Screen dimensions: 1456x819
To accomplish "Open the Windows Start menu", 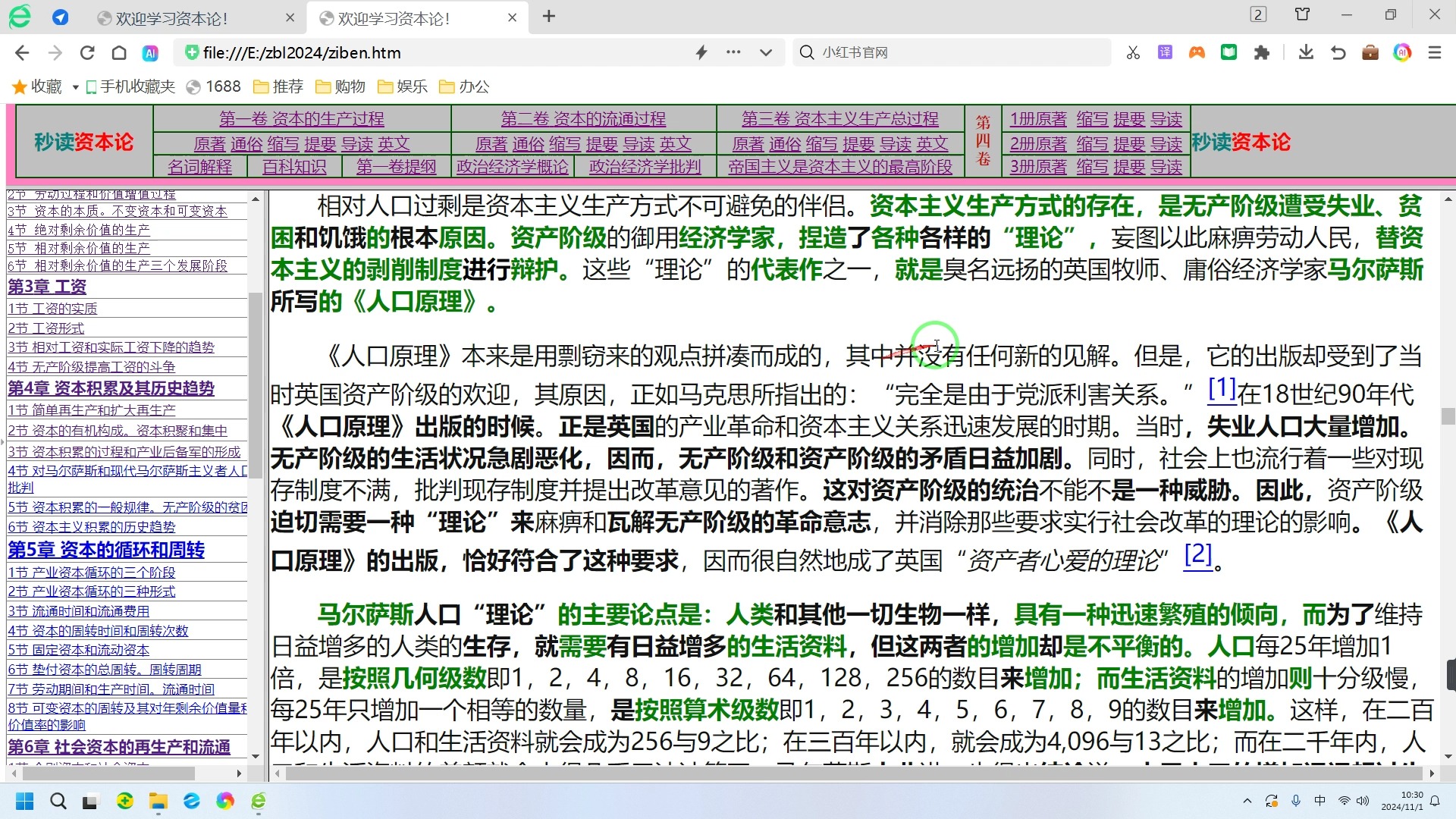I will tap(24, 801).
